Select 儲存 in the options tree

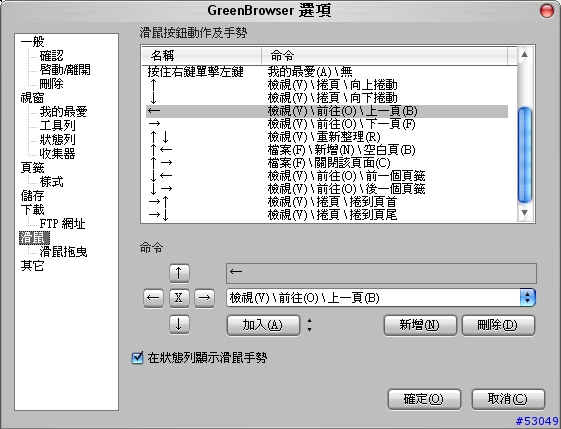(33, 195)
